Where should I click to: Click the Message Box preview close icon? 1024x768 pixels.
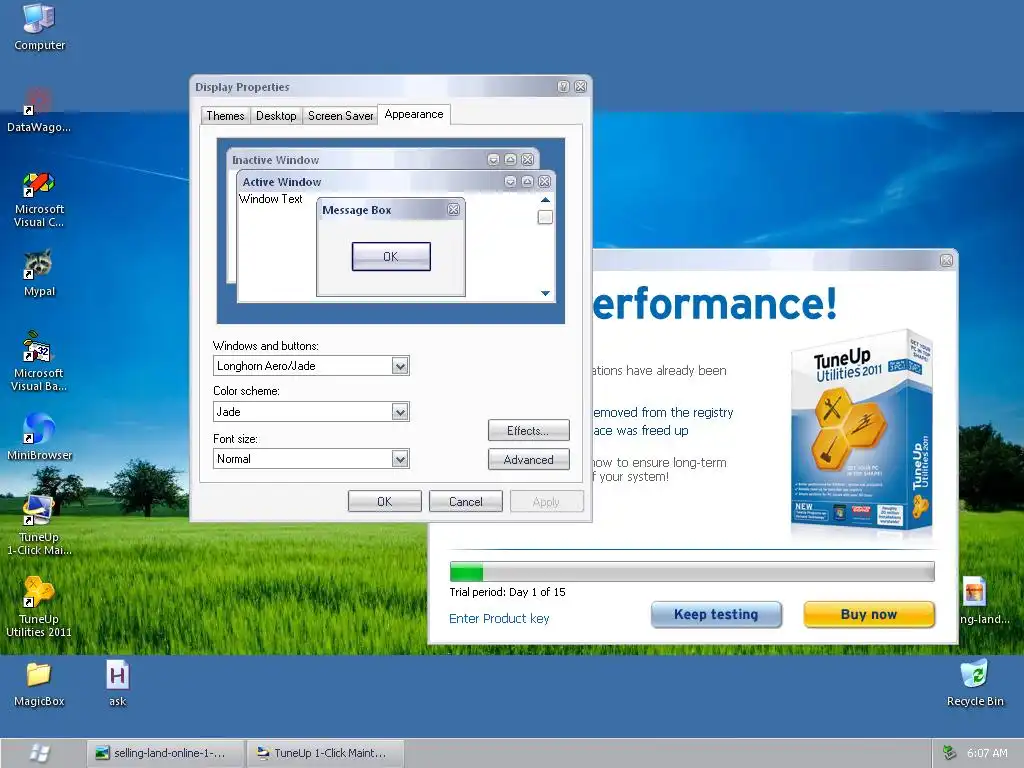click(453, 210)
